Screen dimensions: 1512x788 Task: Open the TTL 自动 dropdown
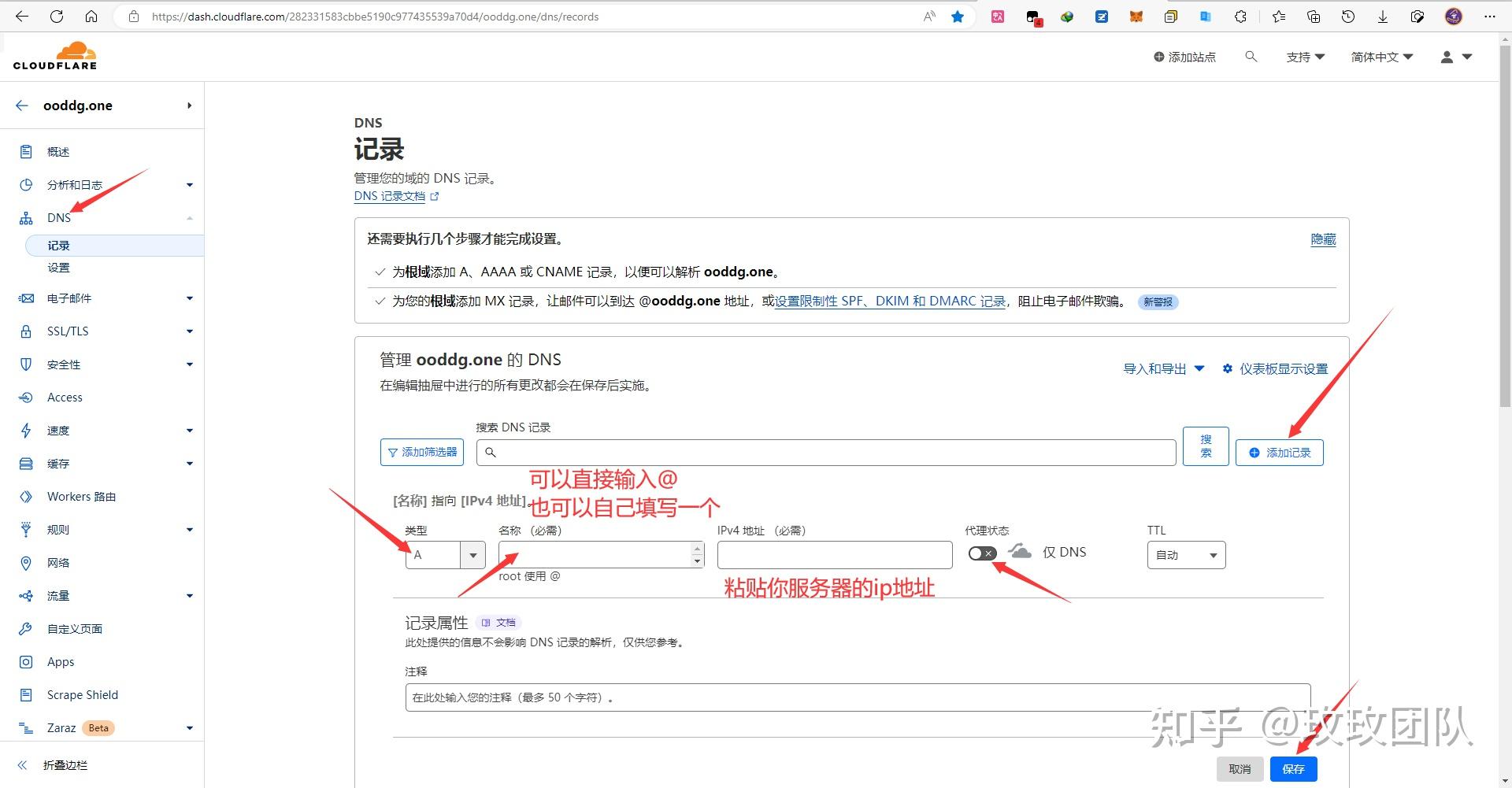[x=1186, y=554]
